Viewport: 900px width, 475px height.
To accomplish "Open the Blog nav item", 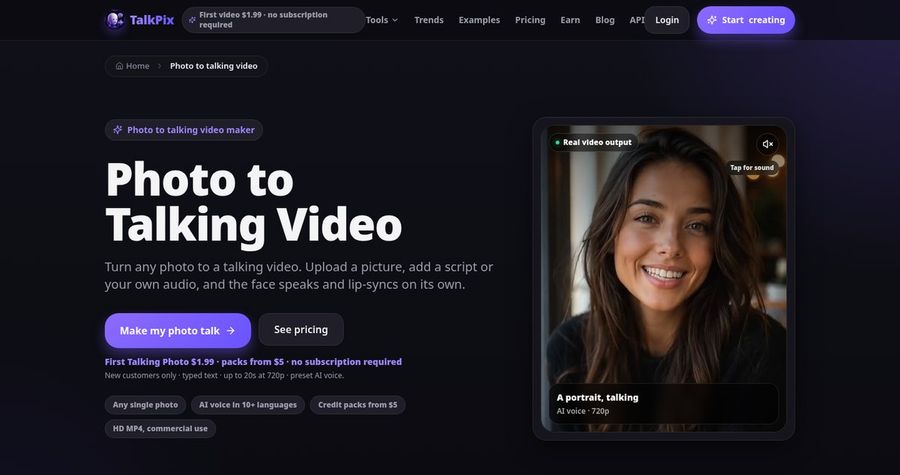I will pos(604,20).
